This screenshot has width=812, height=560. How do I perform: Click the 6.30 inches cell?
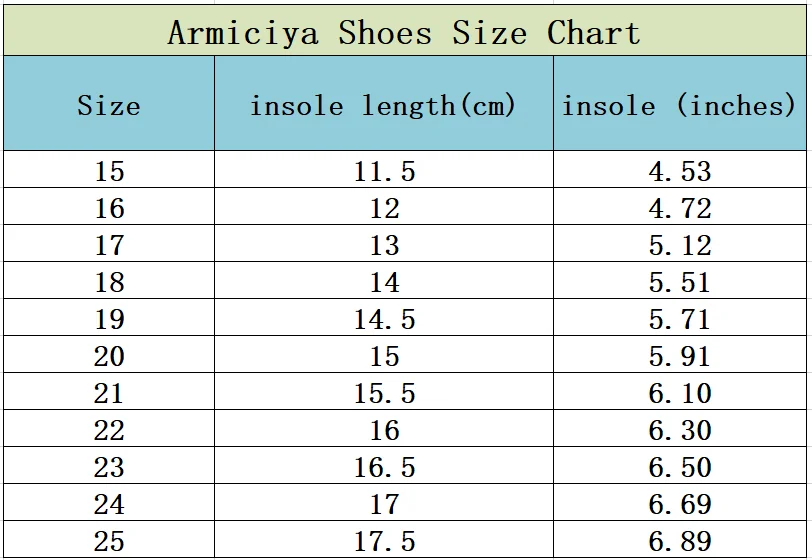pos(680,430)
